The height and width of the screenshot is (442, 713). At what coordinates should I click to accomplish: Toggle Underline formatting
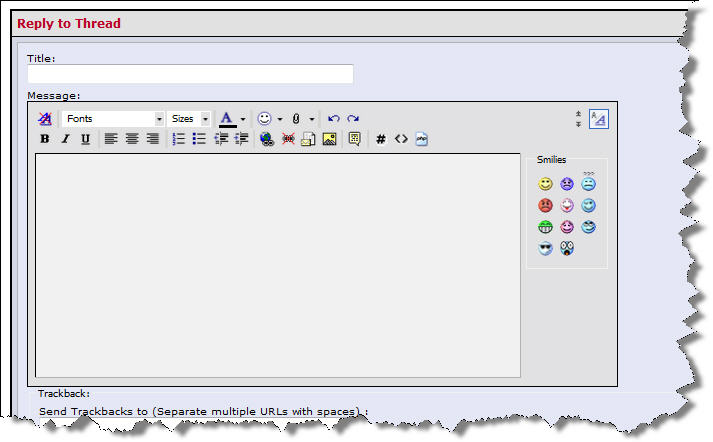tap(85, 139)
